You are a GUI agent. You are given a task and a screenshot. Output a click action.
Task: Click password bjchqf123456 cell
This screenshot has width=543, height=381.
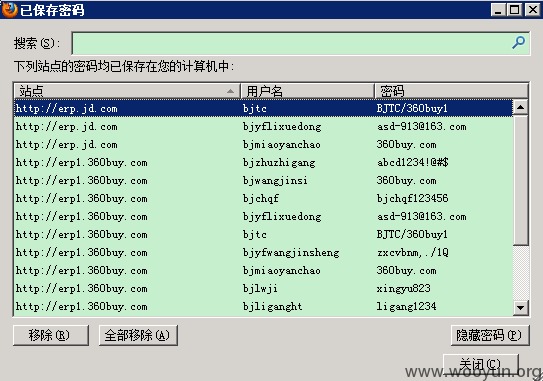click(412, 198)
